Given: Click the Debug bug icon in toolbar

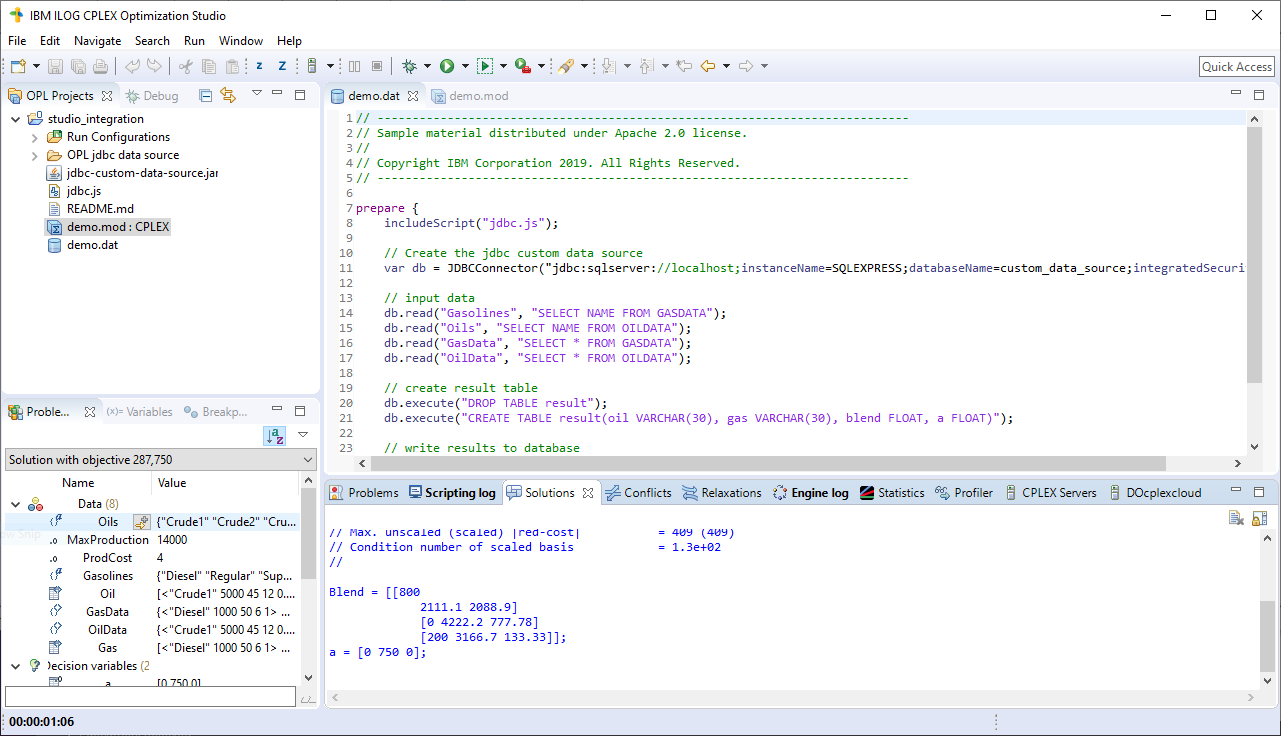Looking at the screenshot, I should pyautogui.click(x=409, y=66).
